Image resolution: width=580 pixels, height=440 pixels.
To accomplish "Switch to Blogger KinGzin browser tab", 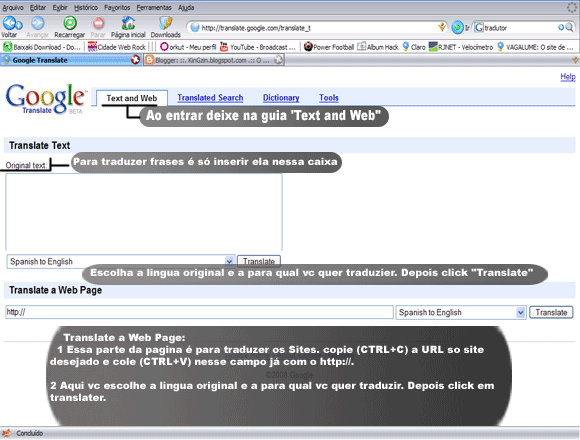I will coord(214,60).
